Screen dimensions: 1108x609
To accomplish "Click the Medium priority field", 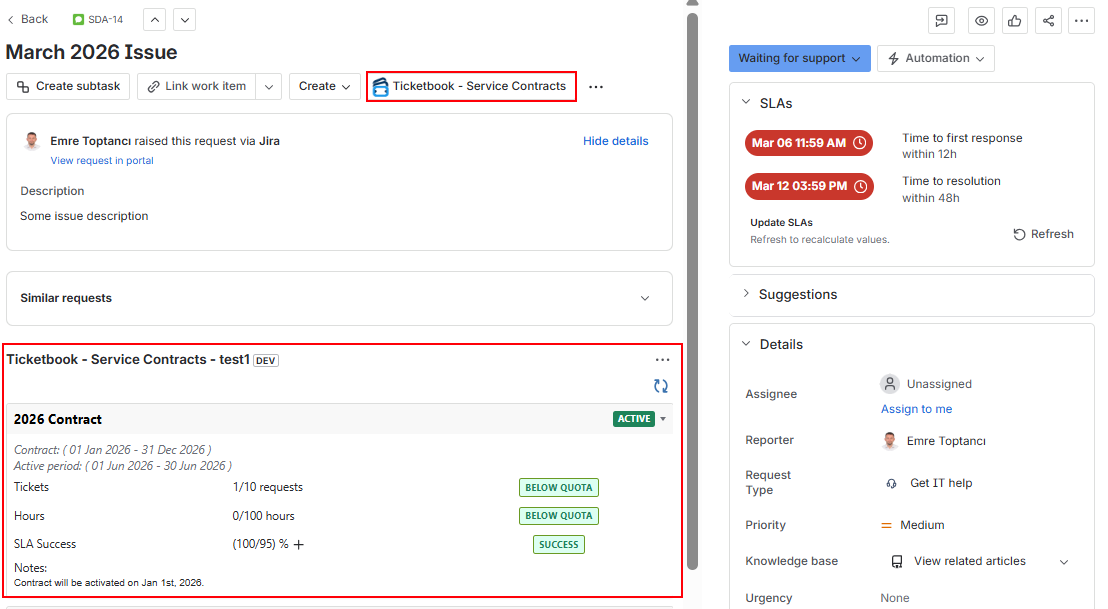I will (912, 525).
